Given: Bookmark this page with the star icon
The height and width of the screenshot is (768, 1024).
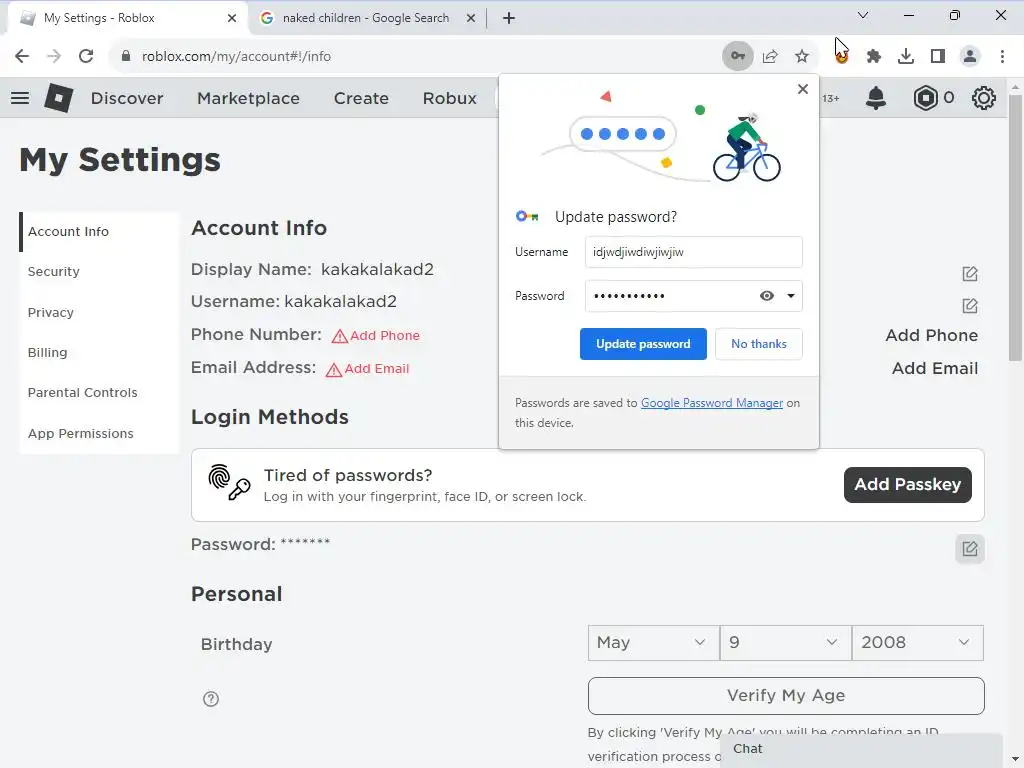Looking at the screenshot, I should click(802, 56).
